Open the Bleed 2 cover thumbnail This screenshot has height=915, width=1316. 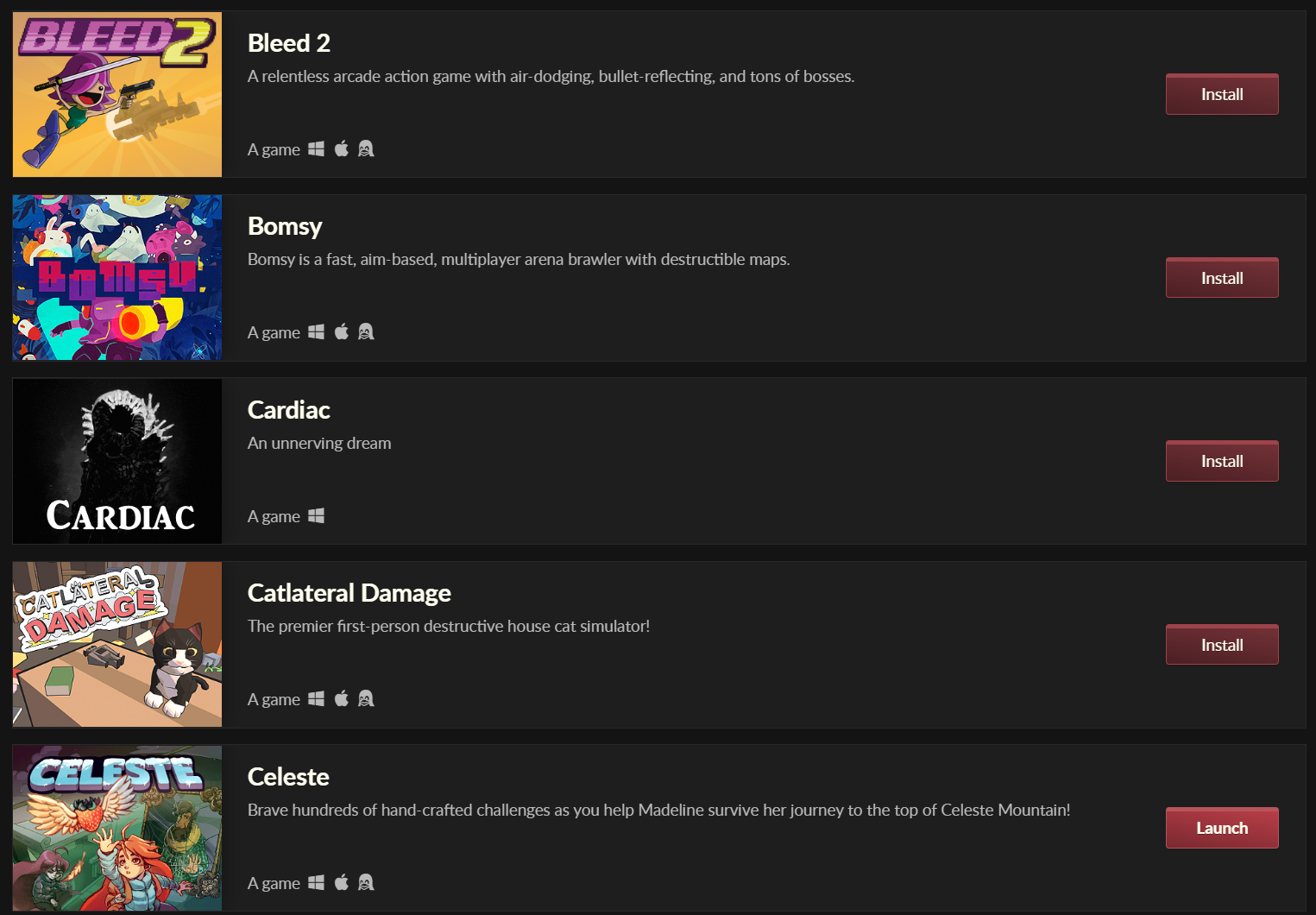point(117,94)
